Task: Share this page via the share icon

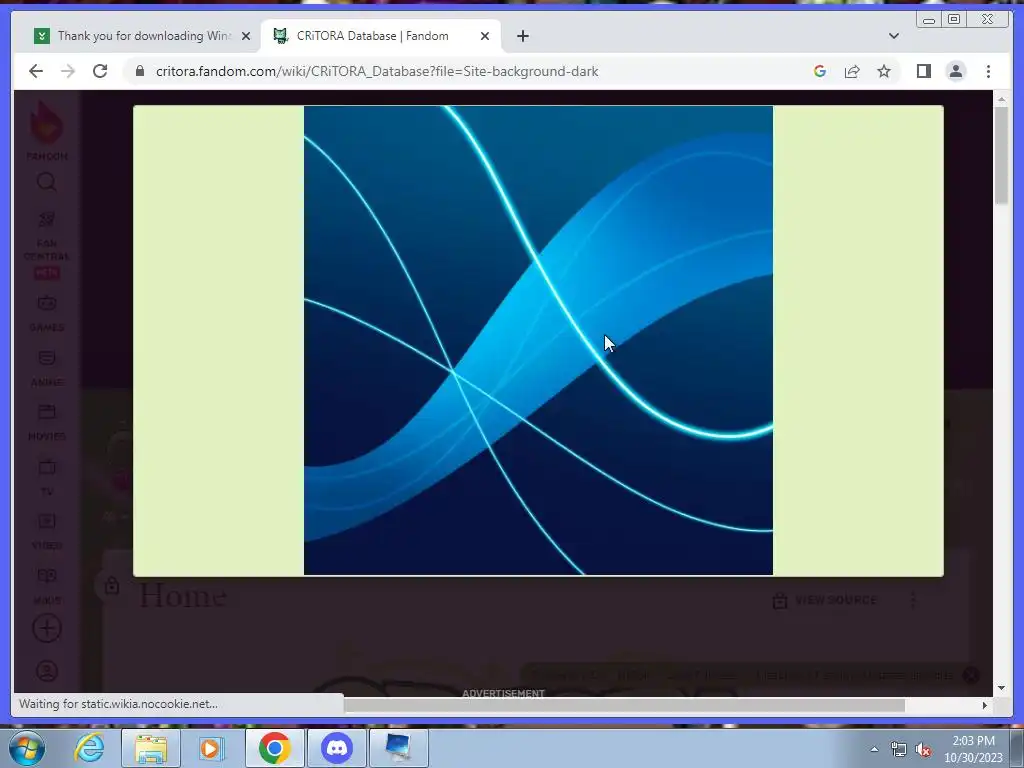Action: coord(852,71)
